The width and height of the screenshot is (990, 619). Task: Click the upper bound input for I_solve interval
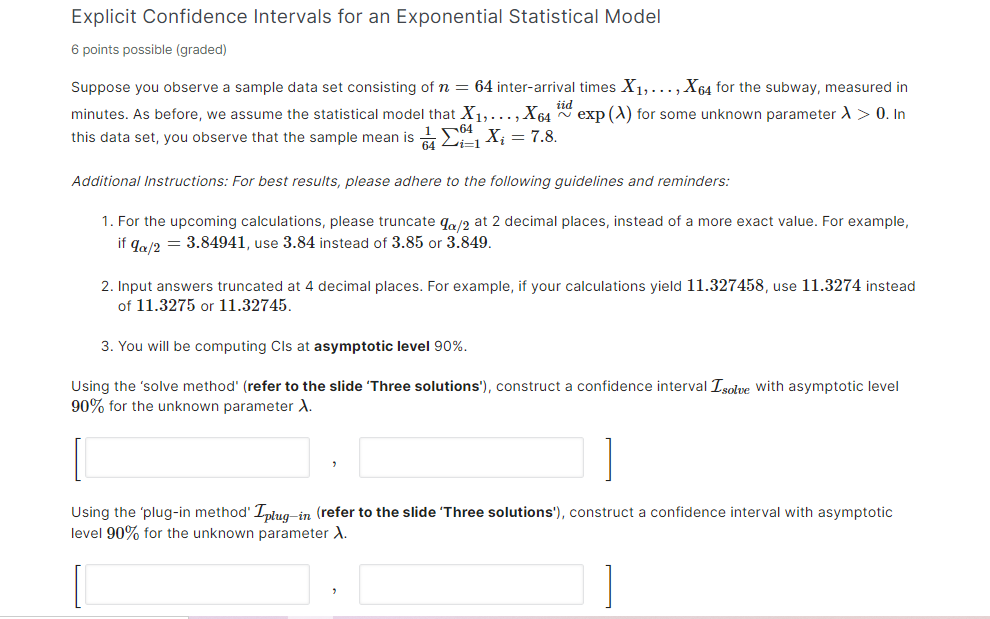tap(470, 457)
